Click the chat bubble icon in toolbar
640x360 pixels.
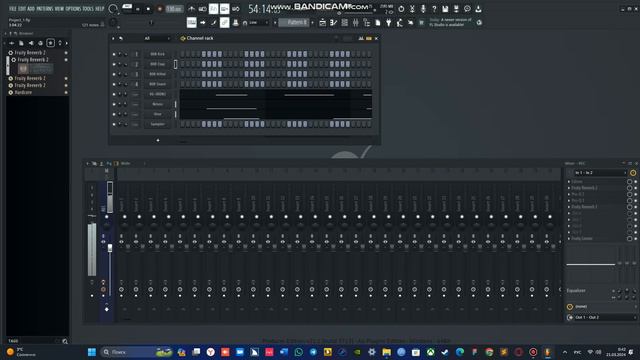point(467,9)
